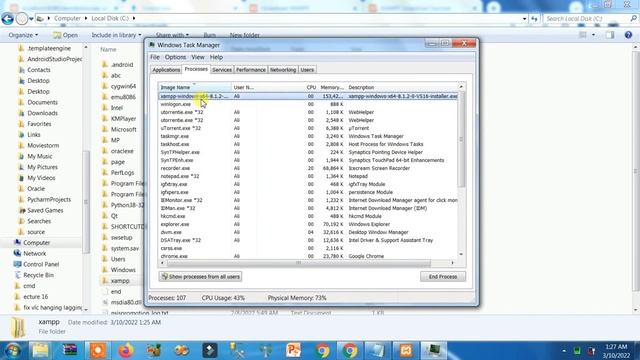Select the hkcmd.exe process row
Image resolution: width=640 pixels, height=360 pixels.
click(308, 216)
